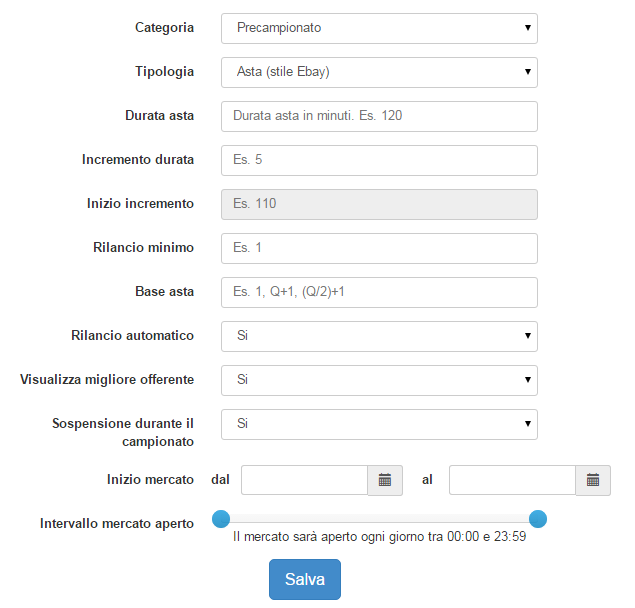Image resolution: width=635 pixels, height=608 pixels.
Task: Click the Base asta input
Action: tap(379, 292)
